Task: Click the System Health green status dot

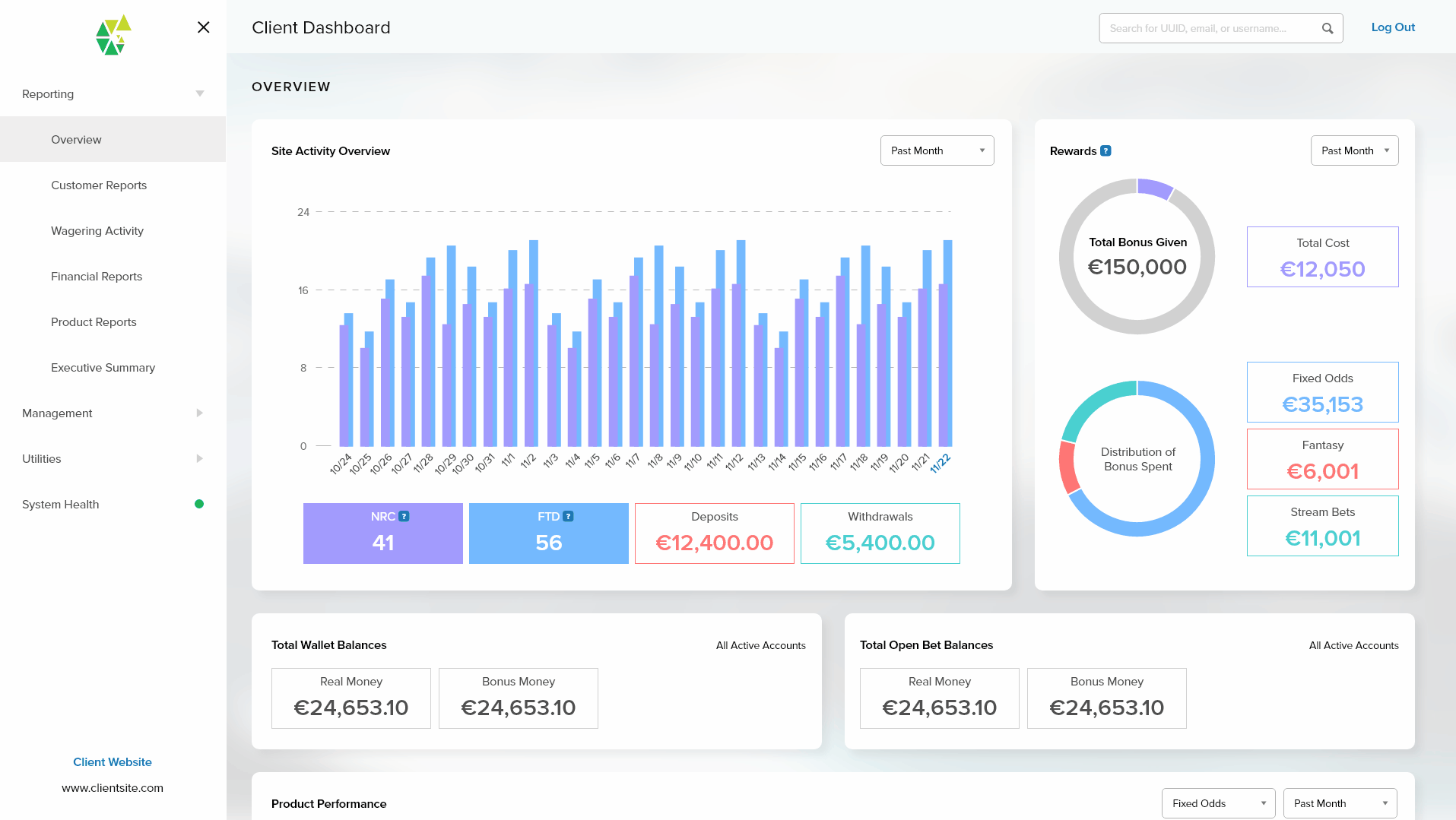Action: pyautogui.click(x=199, y=504)
